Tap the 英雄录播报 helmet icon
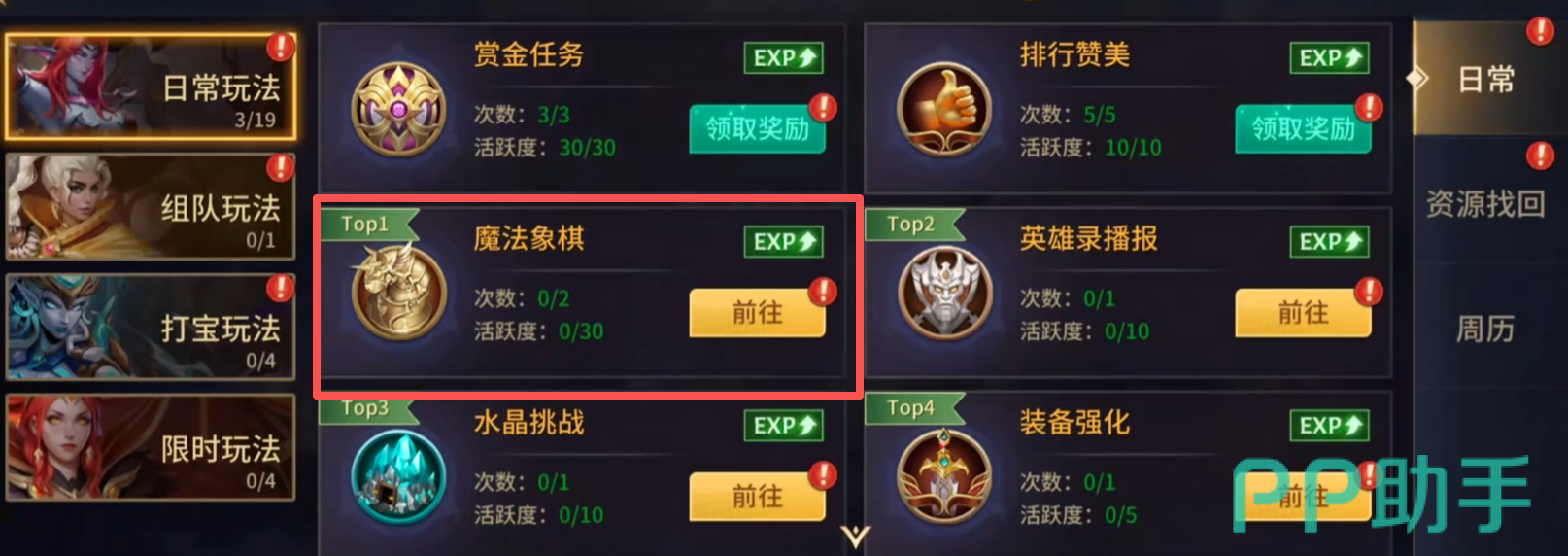This screenshot has width=1568, height=556. tap(944, 294)
